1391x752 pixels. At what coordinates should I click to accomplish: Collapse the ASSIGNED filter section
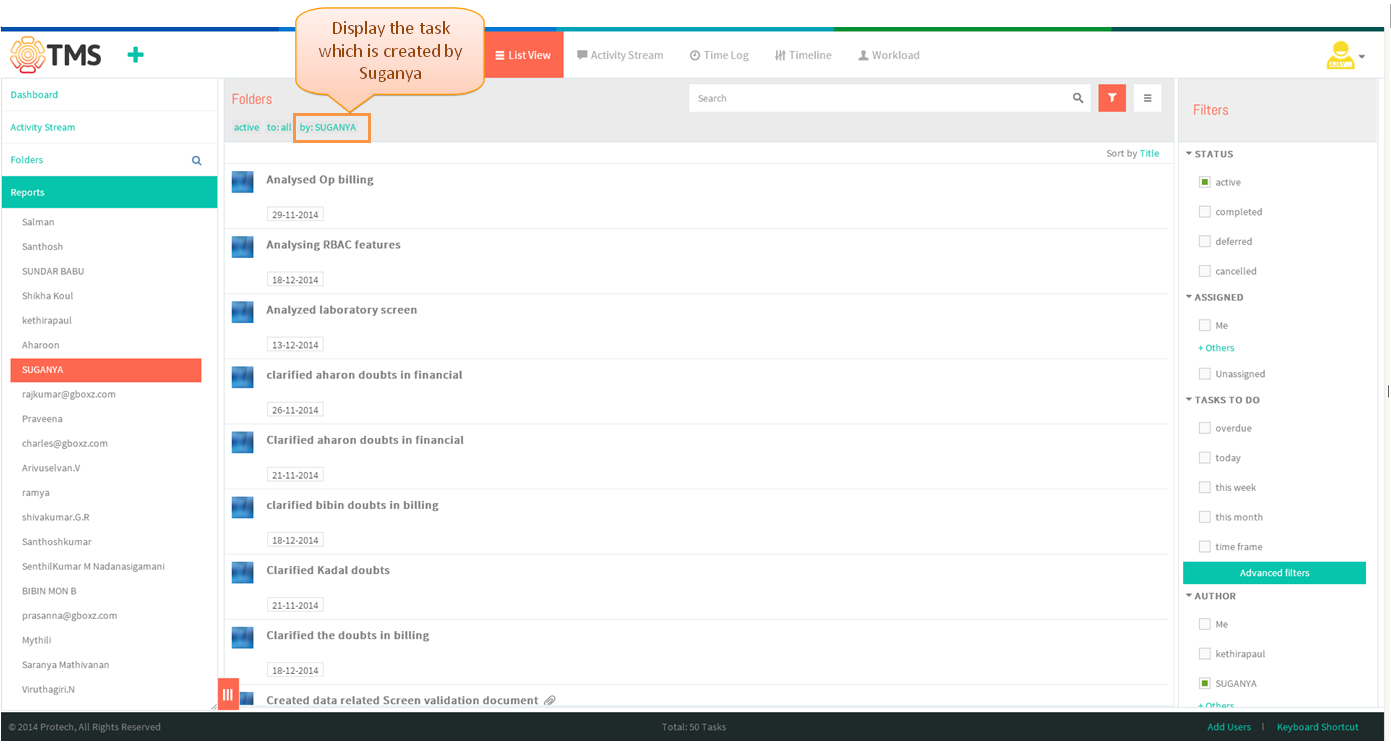point(1215,297)
